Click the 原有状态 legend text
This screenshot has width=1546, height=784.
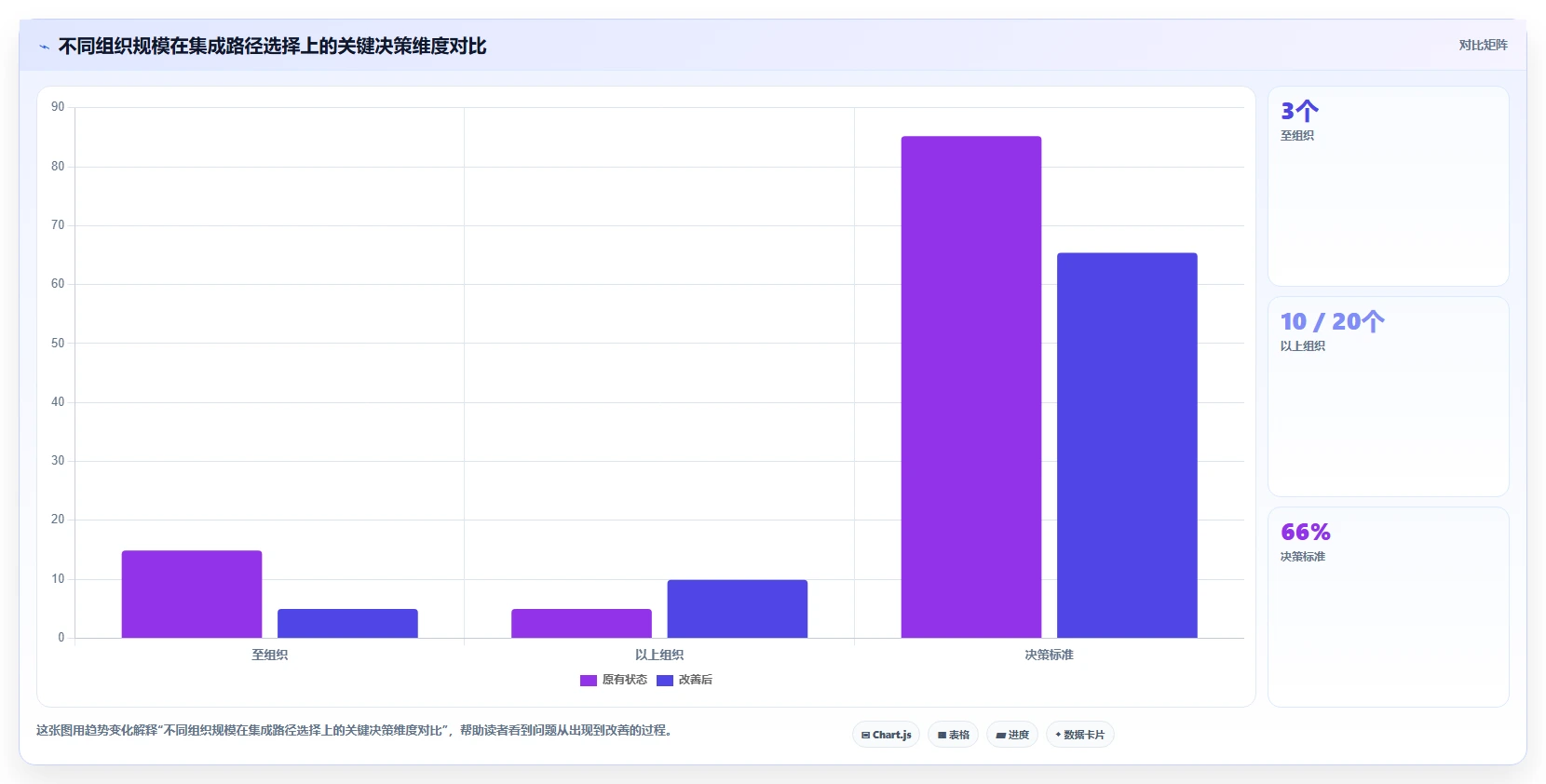624,680
